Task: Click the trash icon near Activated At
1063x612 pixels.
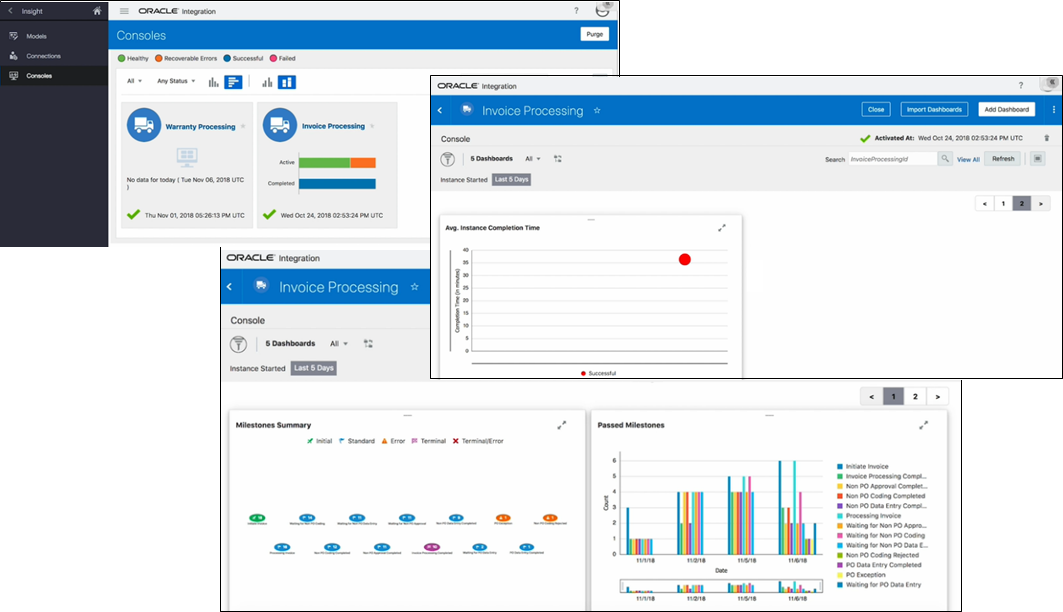Action: coord(1046,138)
